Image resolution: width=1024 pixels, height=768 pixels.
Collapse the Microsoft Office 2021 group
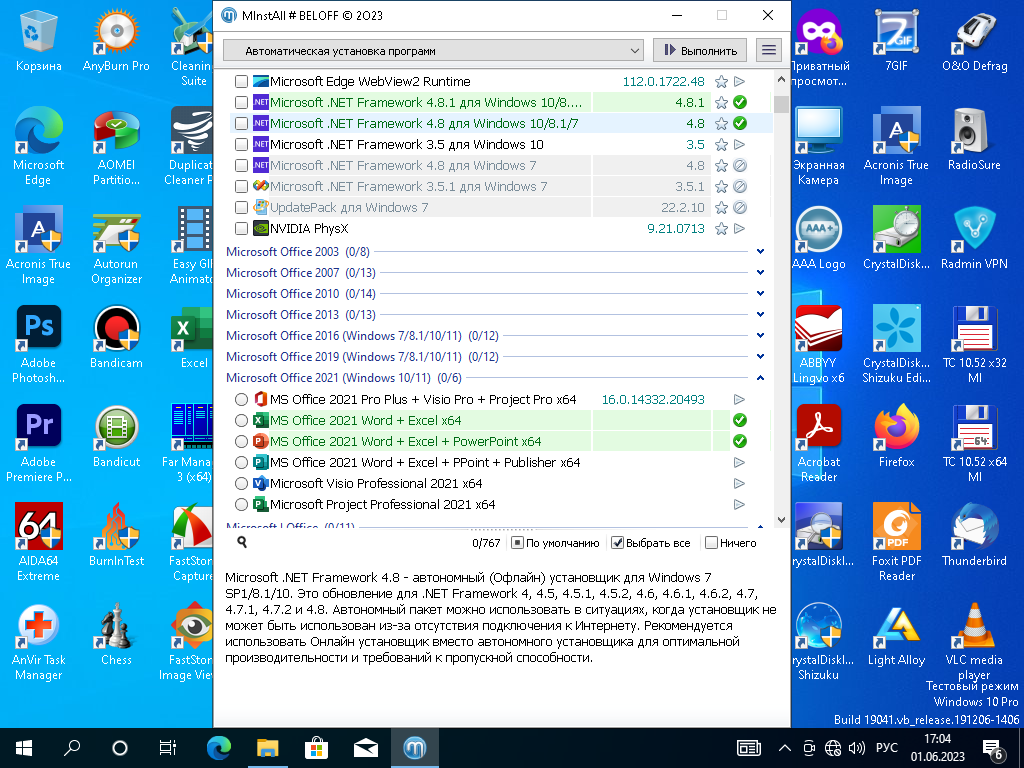(760, 377)
